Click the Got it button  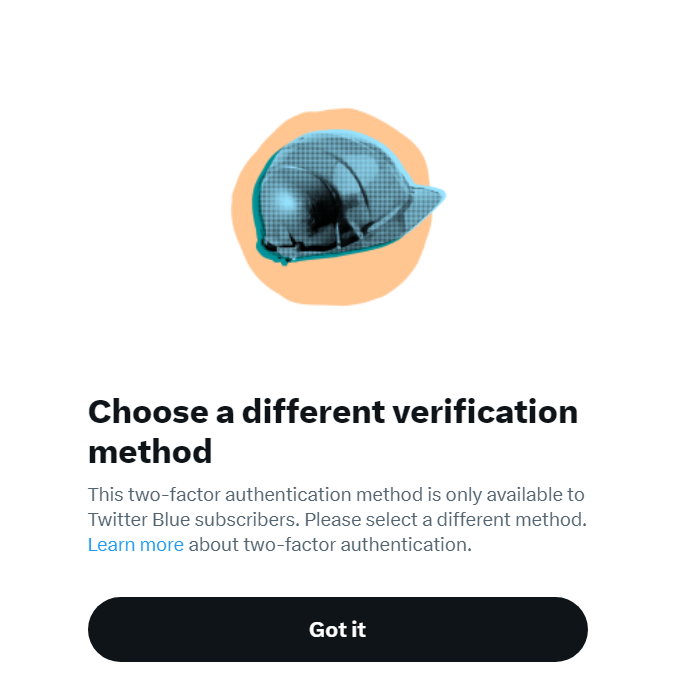(337, 629)
